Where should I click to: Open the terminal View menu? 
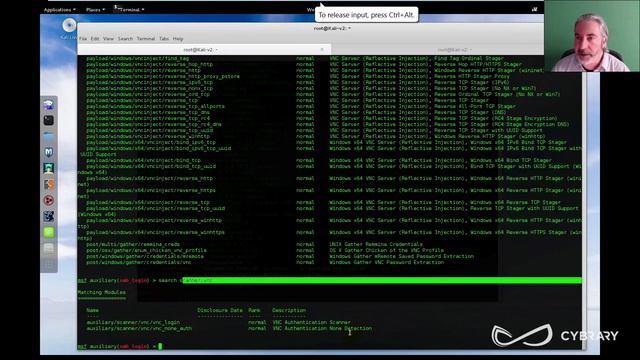pyautogui.click(x=108, y=38)
